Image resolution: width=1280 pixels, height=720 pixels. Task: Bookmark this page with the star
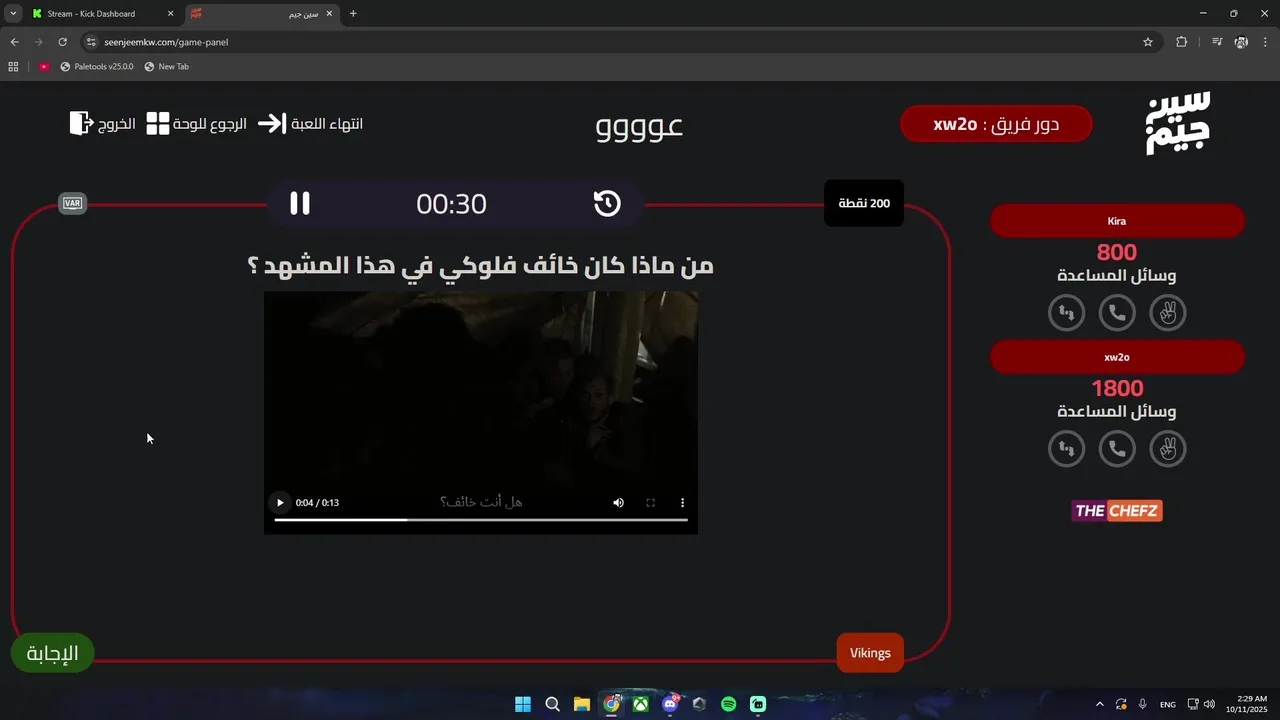(x=1148, y=42)
